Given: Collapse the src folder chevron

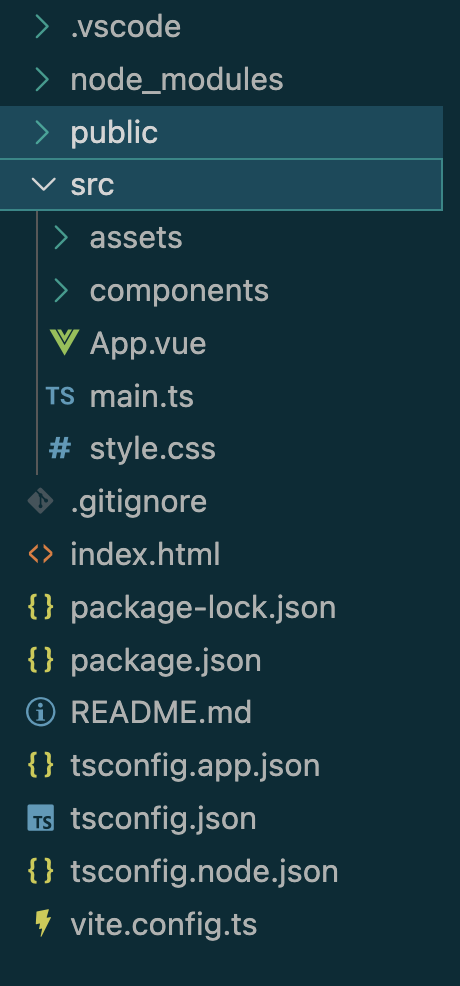Looking at the screenshot, I should coord(43,184).
